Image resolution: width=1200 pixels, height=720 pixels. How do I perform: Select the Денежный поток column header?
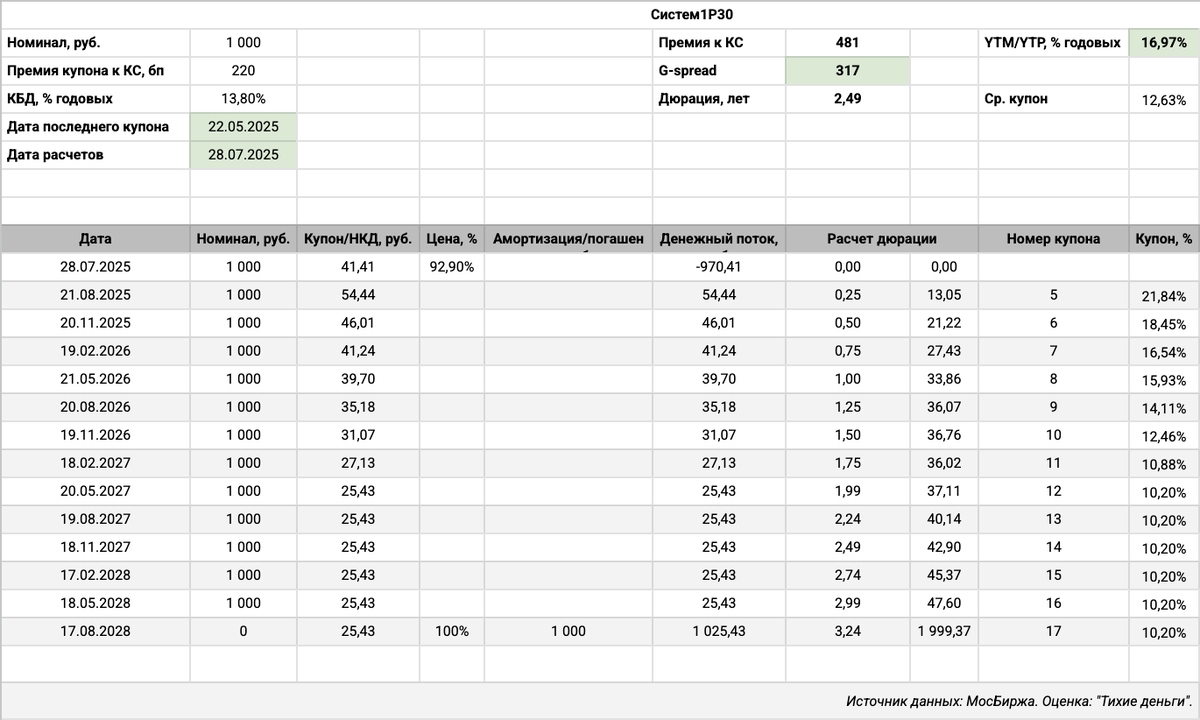pyautogui.click(x=718, y=239)
